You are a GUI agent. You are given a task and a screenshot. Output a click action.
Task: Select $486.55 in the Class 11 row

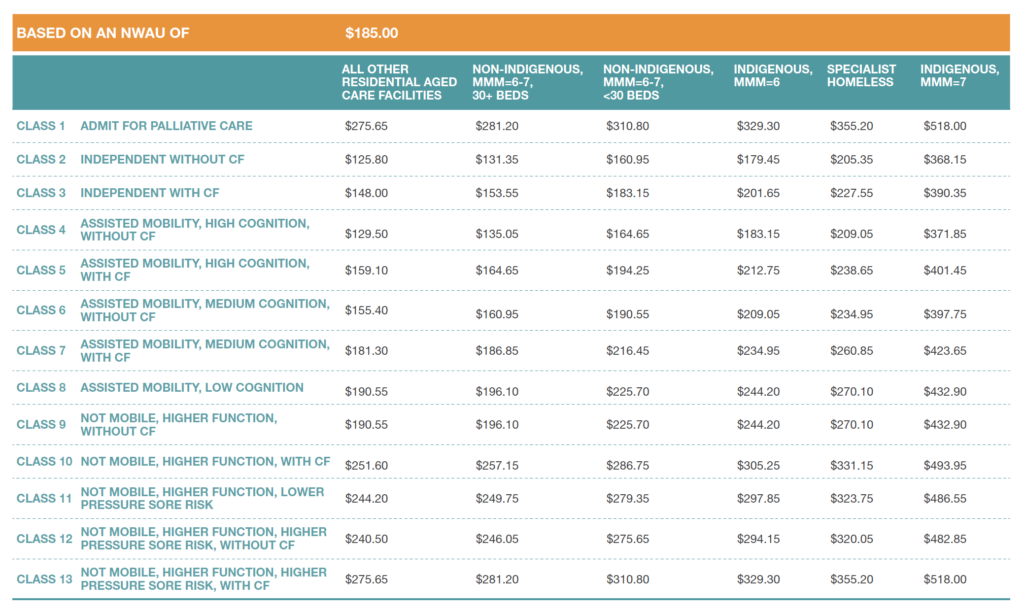tap(945, 498)
